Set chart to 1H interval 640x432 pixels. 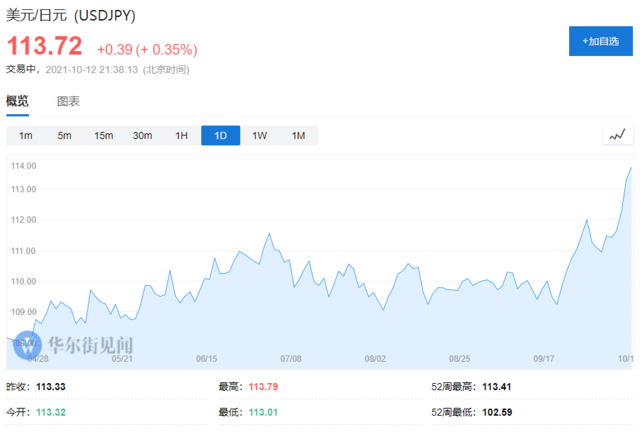tap(181, 136)
